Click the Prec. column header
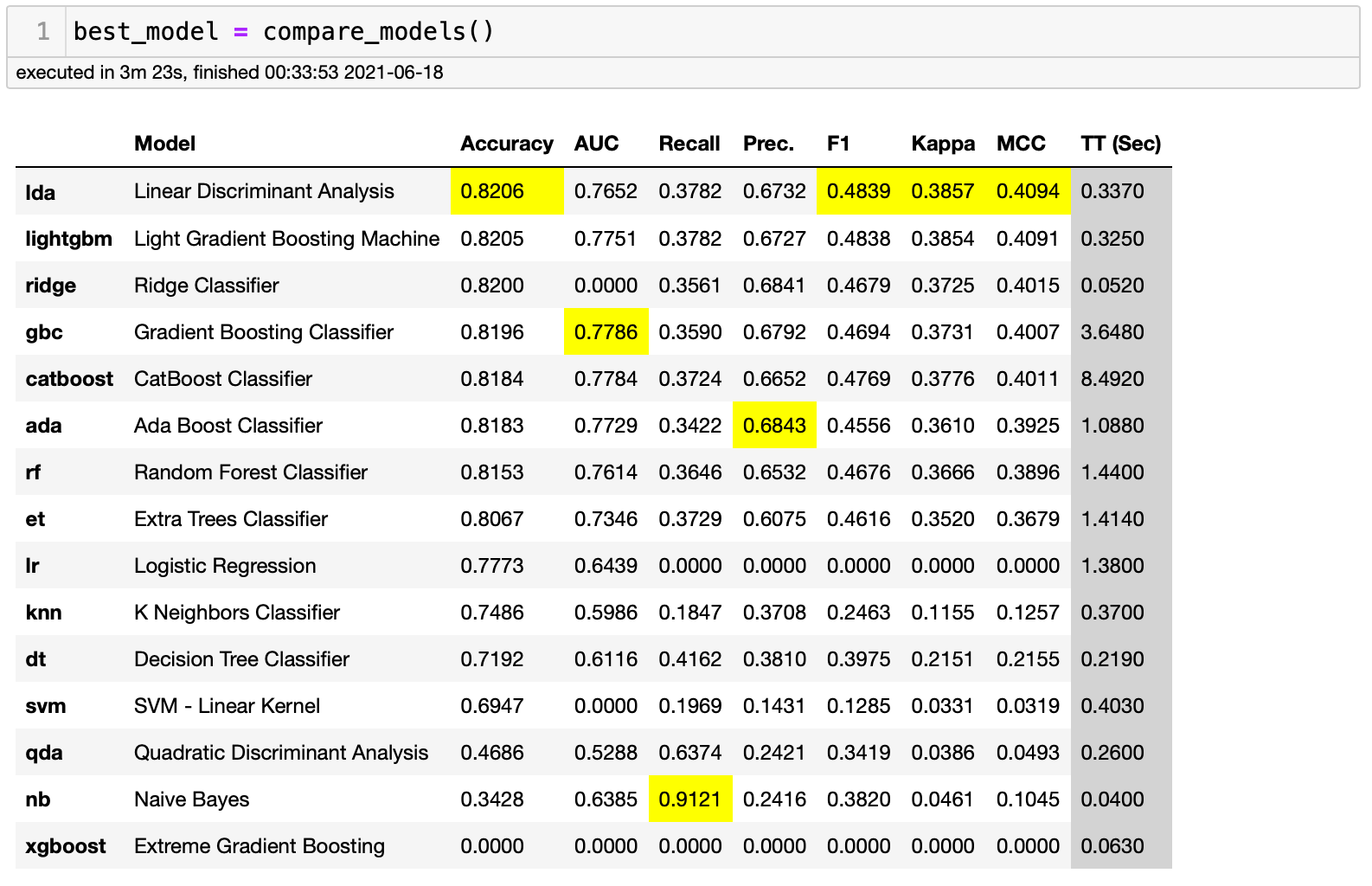The height and width of the screenshot is (886, 1372). (768, 144)
